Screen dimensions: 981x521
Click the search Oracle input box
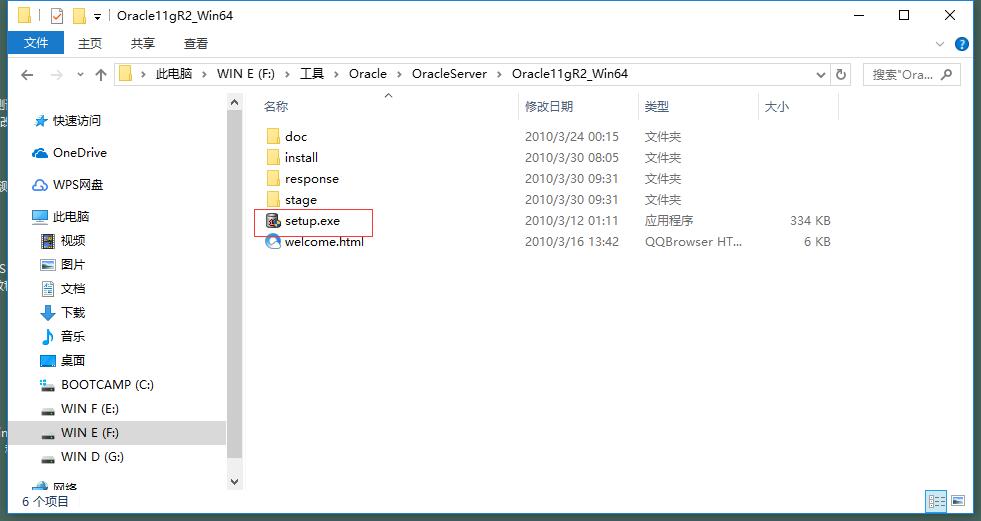point(912,74)
